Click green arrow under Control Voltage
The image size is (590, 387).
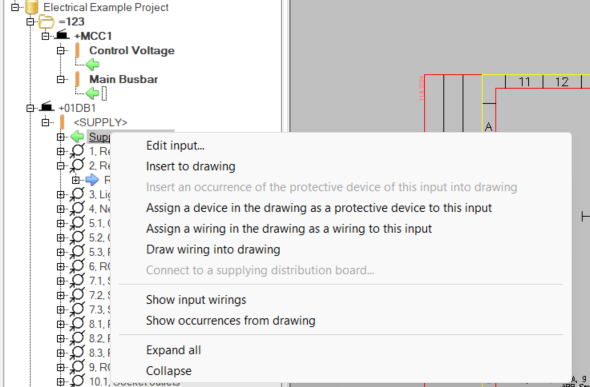92,65
